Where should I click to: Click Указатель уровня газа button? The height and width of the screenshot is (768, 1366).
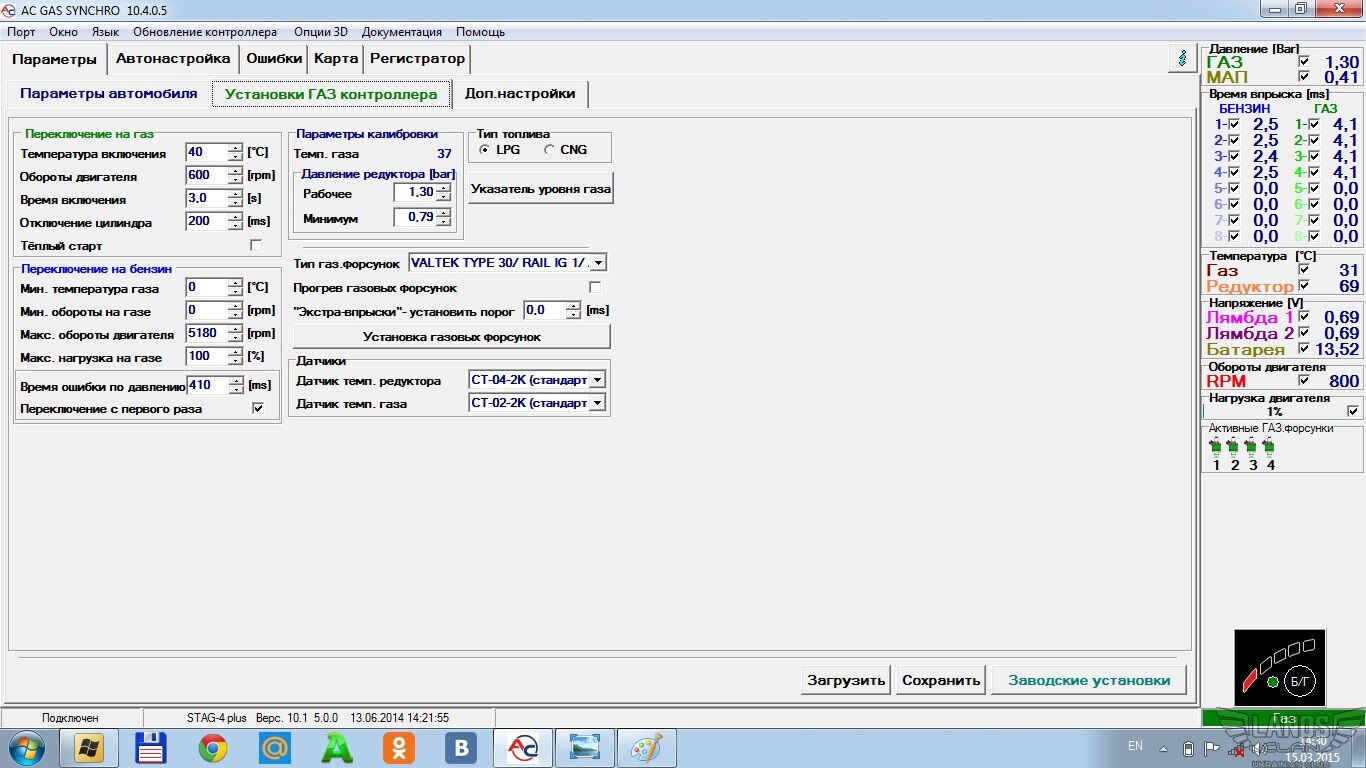point(541,188)
